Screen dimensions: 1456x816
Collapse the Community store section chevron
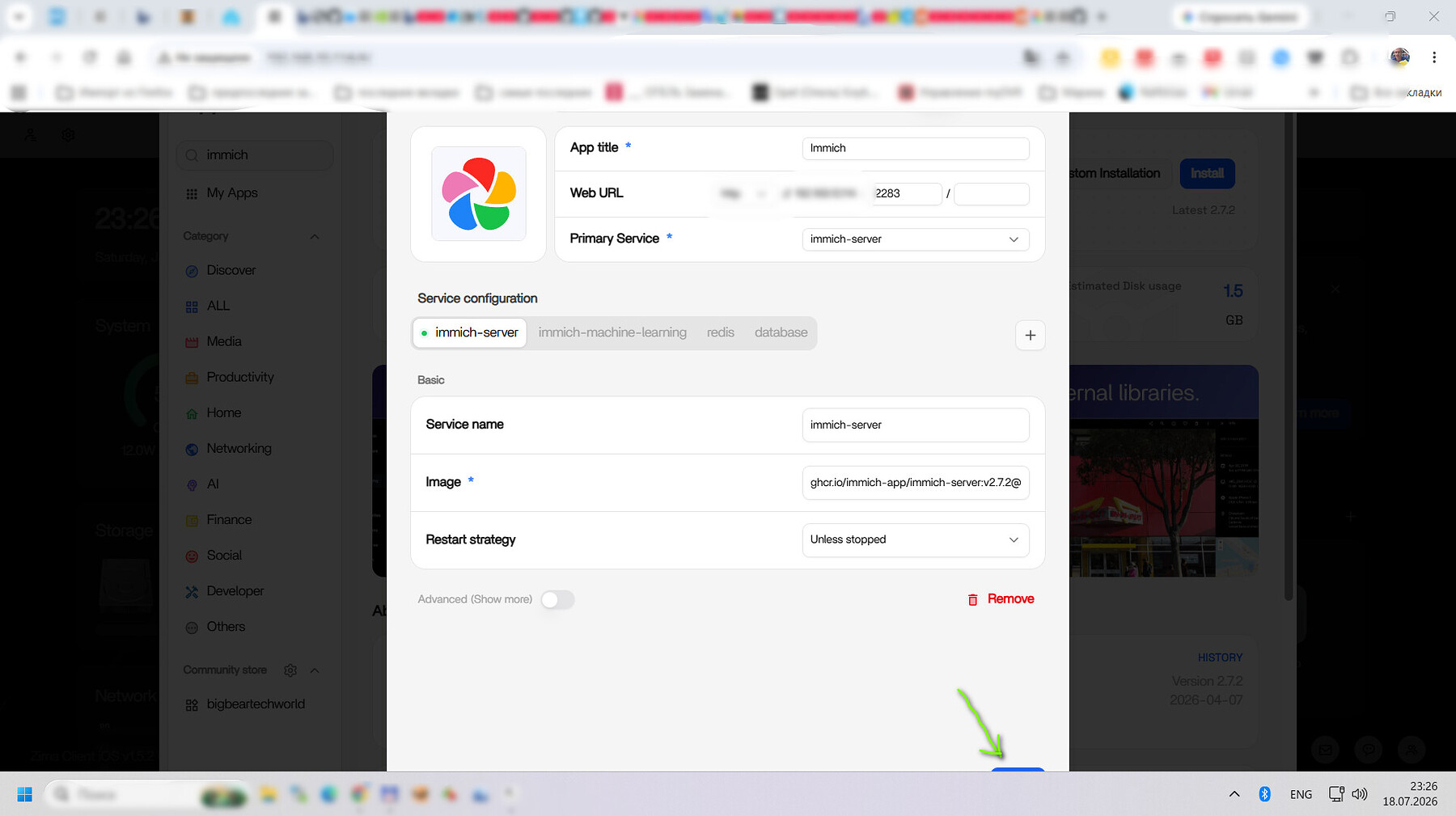point(315,670)
